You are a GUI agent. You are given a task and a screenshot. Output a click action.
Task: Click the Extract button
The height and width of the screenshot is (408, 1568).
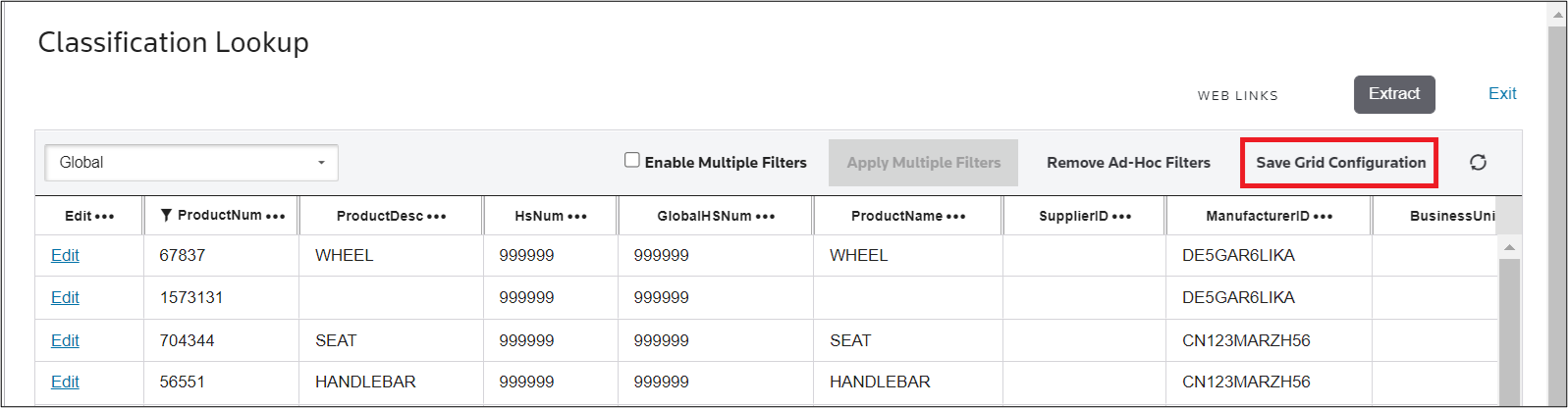click(1394, 94)
